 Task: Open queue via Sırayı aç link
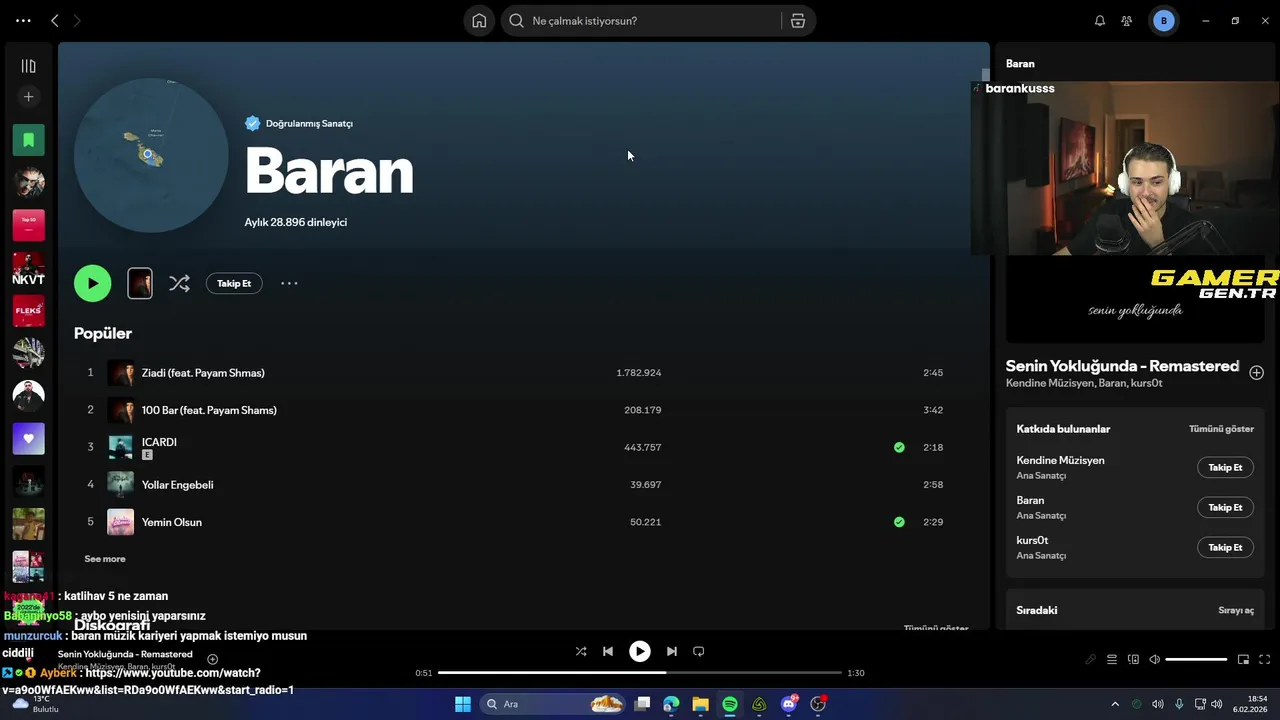(1236, 610)
